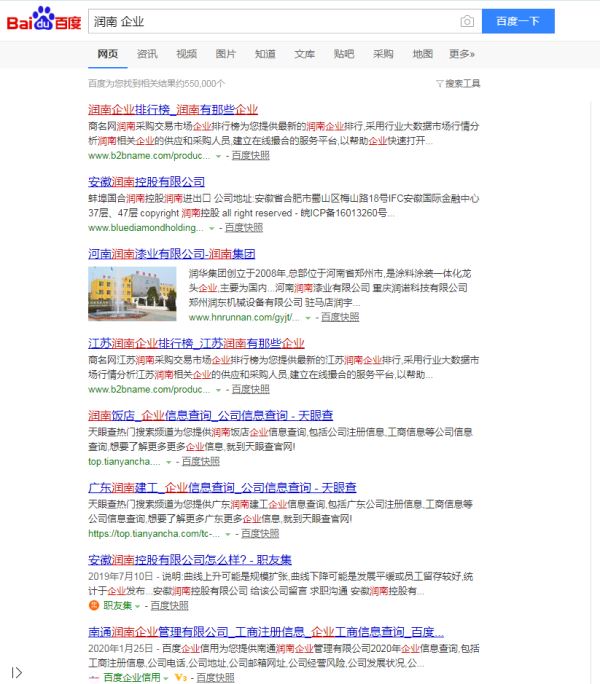Open 百度快照 for 职友集 result
The image size is (600, 684).
pos(169,605)
